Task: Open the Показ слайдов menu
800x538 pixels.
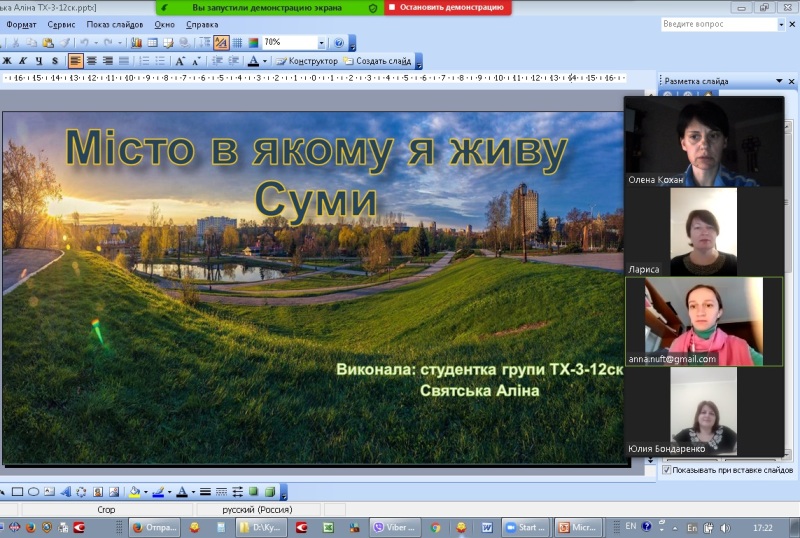Action: tap(114, 24)
